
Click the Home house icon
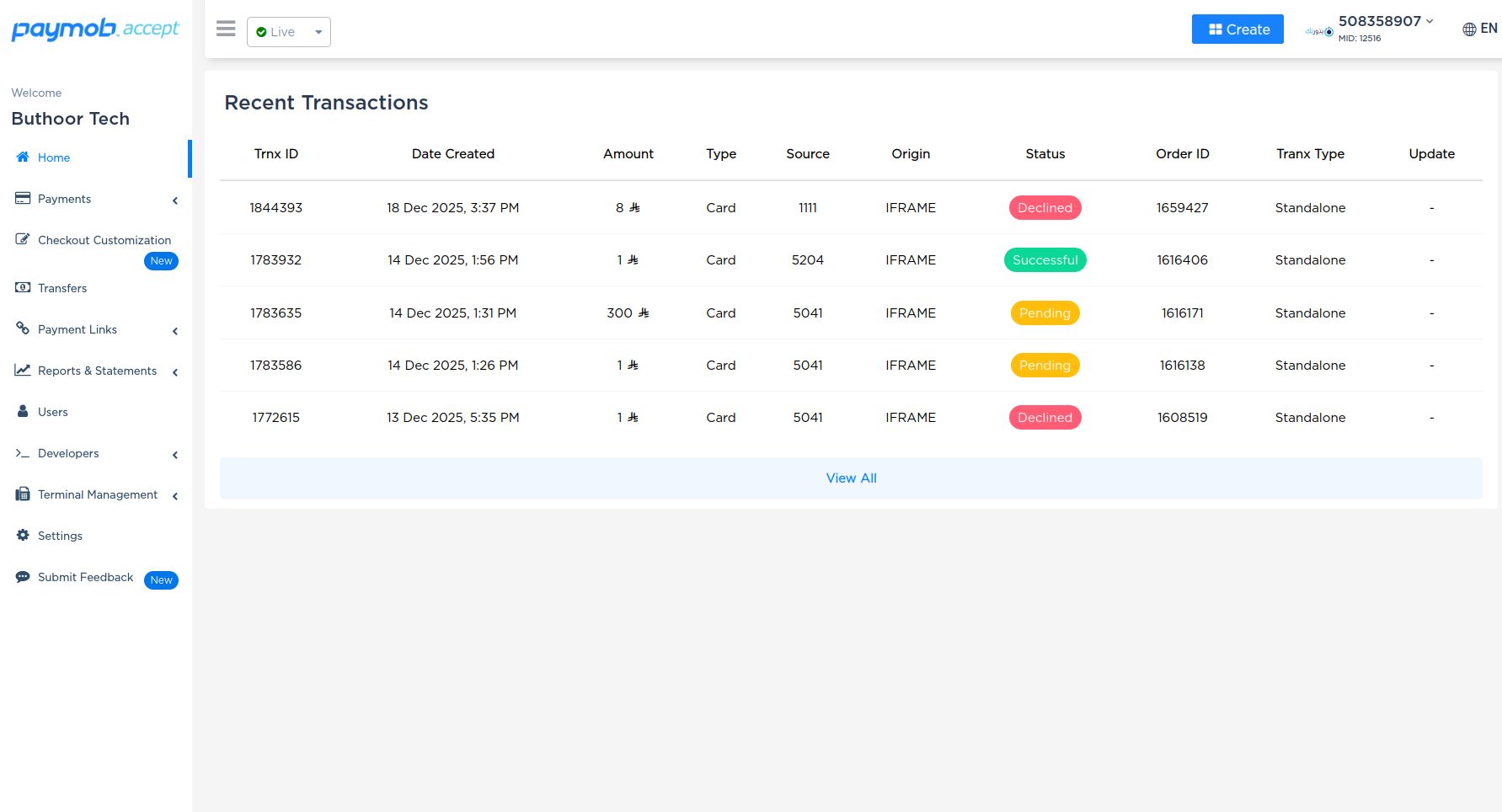tap(23, 158)
